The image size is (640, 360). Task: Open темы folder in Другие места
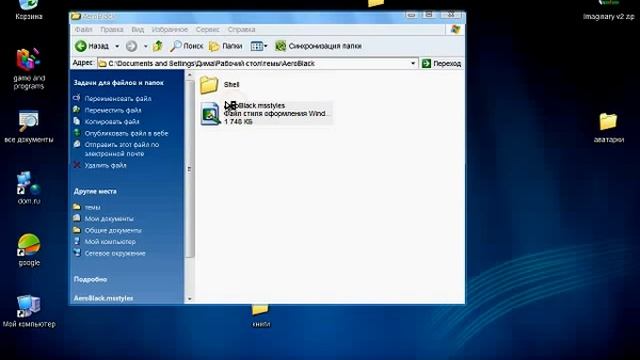coord(92,207)
